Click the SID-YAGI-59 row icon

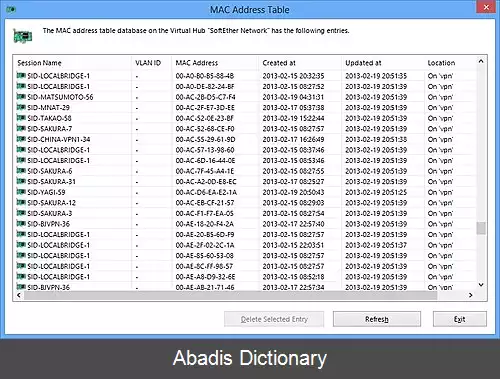21,192
